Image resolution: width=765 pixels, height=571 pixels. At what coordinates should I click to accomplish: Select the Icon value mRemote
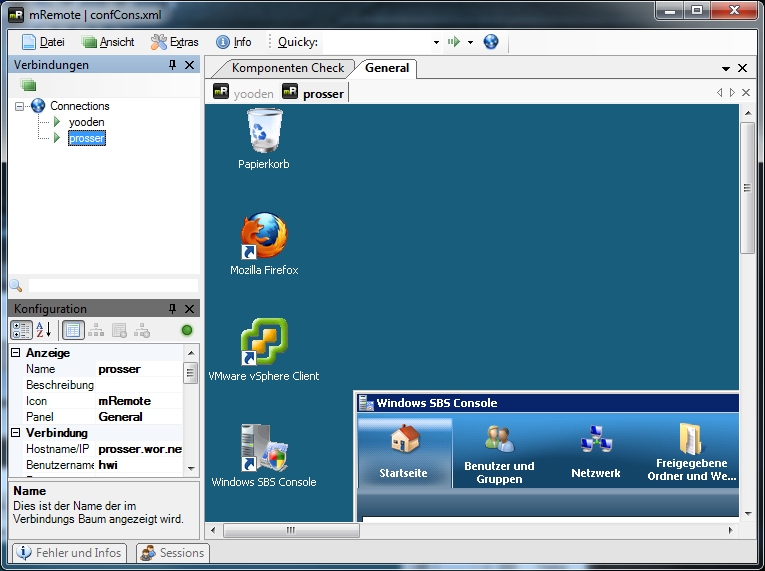(140, 401)
